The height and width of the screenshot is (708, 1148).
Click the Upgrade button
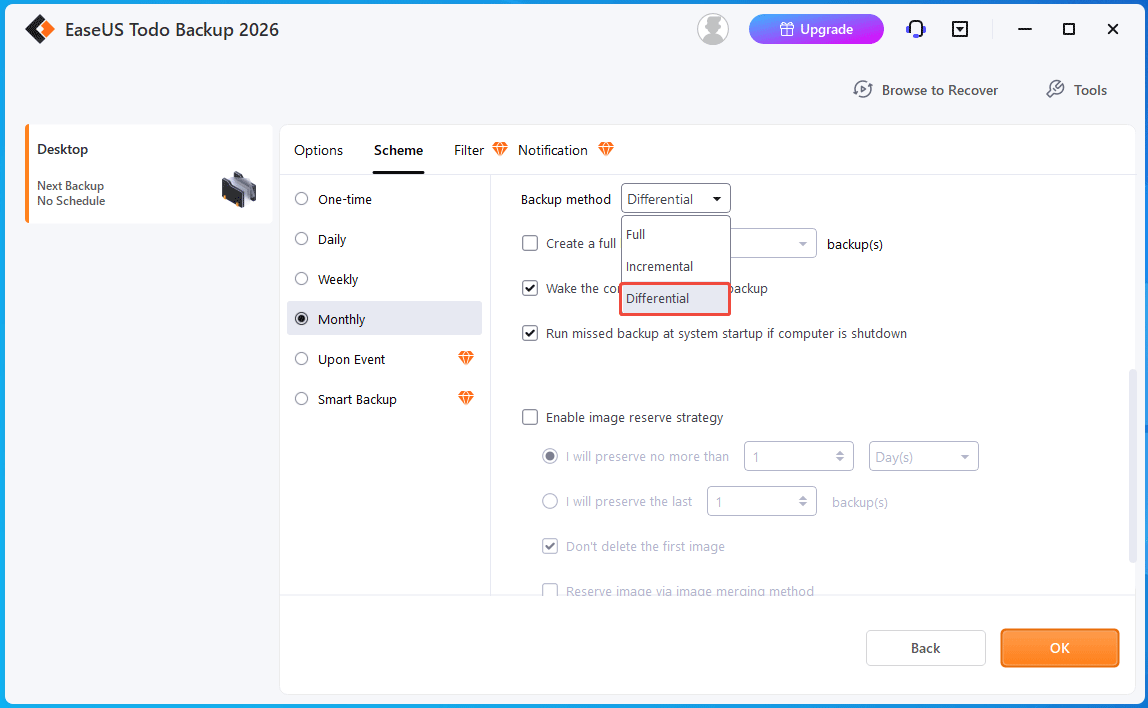click(816, 29)
